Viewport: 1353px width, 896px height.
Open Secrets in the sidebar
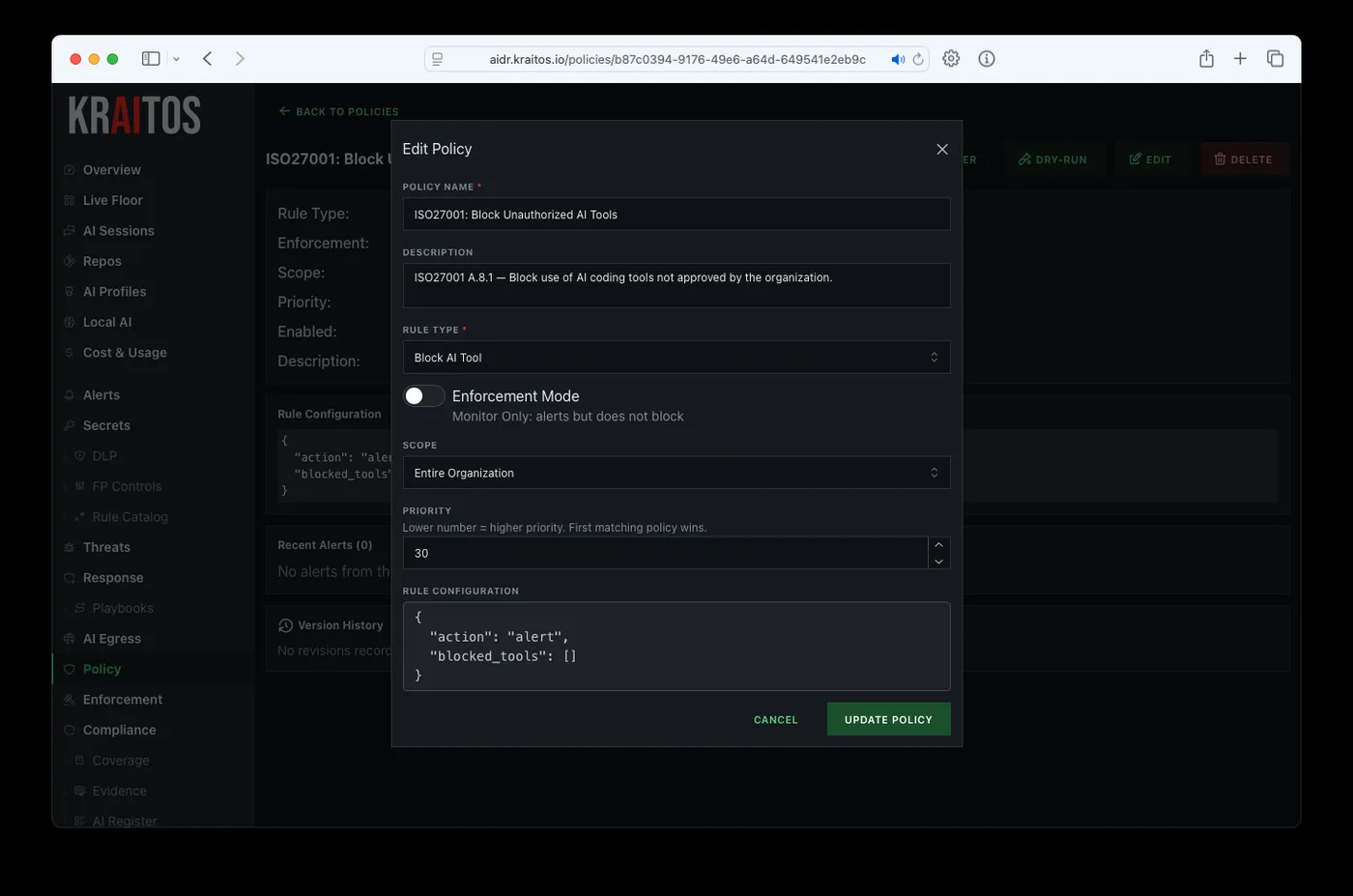pos(106,425)
